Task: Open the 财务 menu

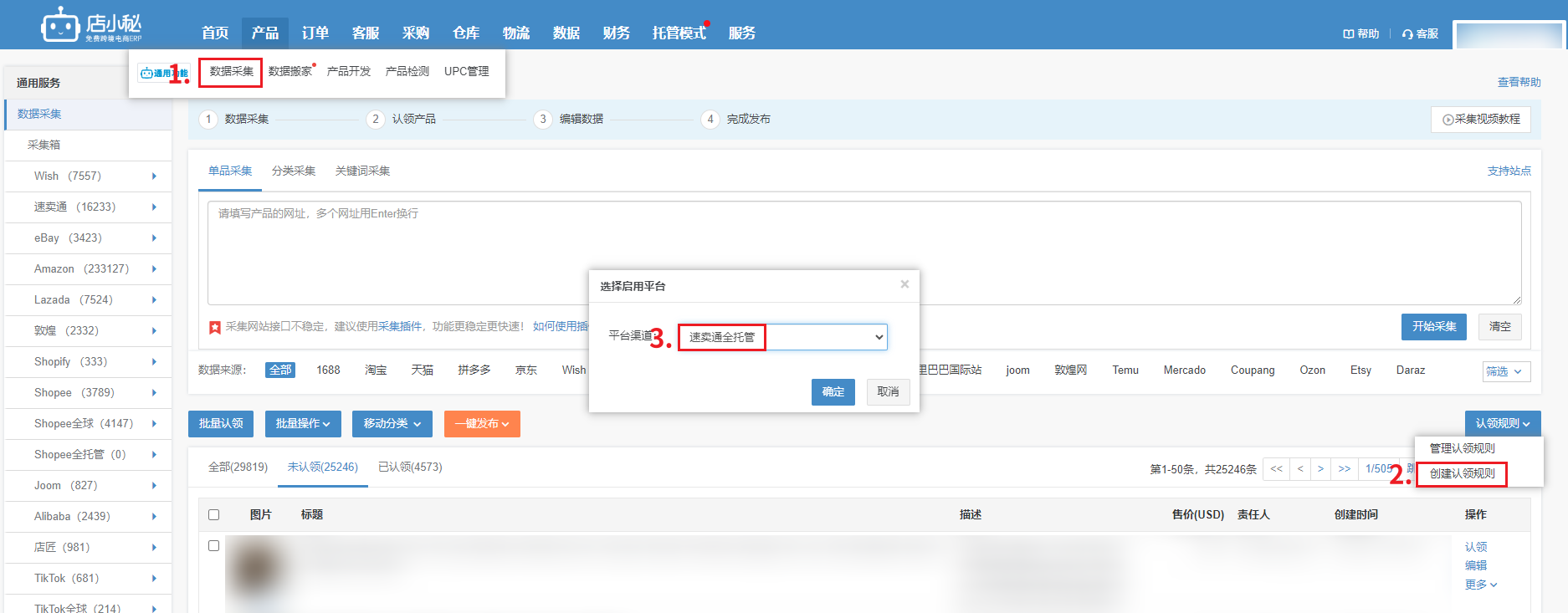Action: pos(617,33)
